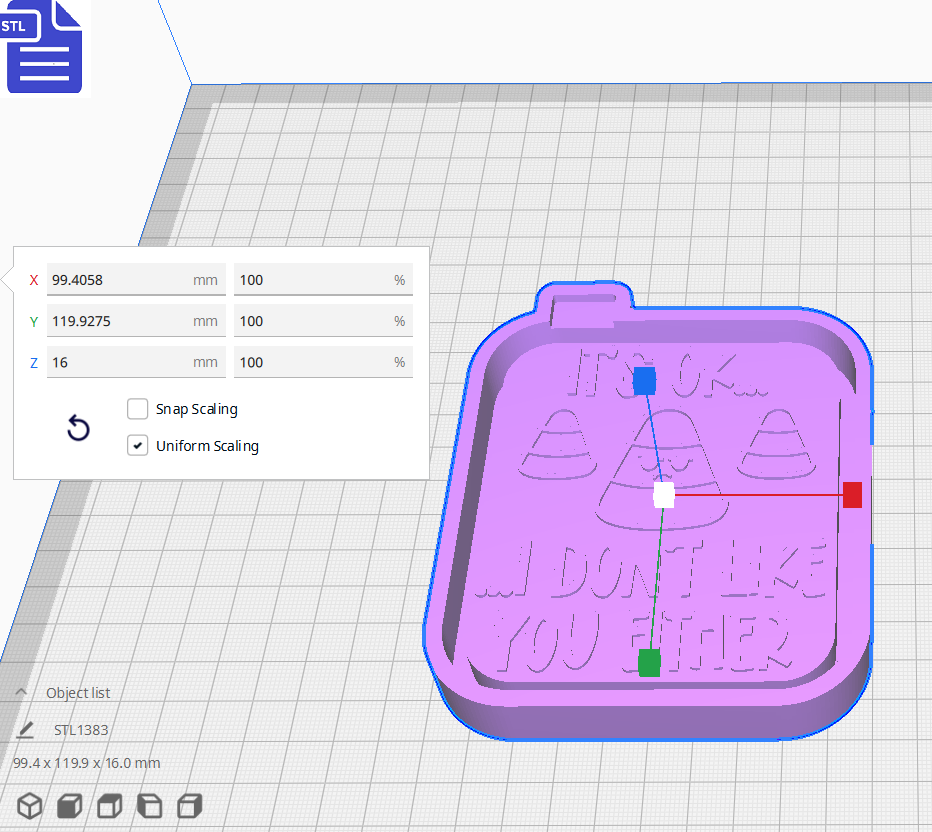932x832 pixels.
Task: Switch to the top view camera preset
Action: point(109,806)
